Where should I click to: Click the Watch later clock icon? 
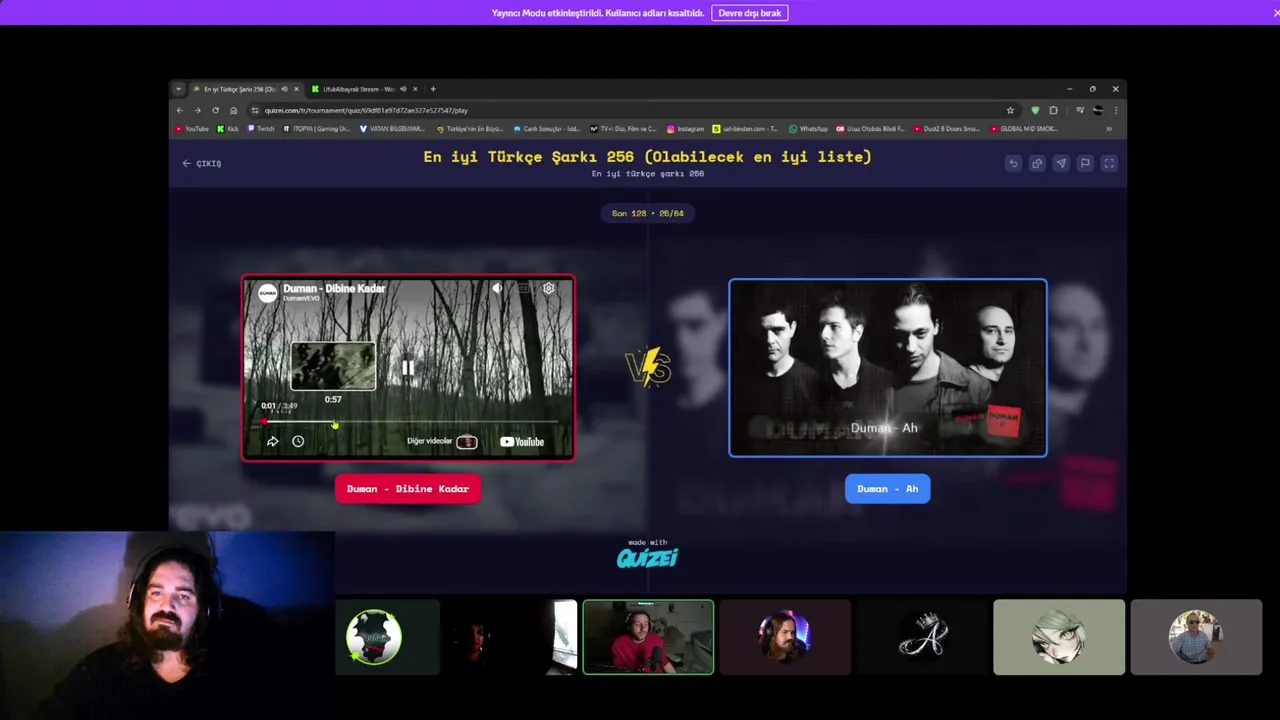point(298,441)
